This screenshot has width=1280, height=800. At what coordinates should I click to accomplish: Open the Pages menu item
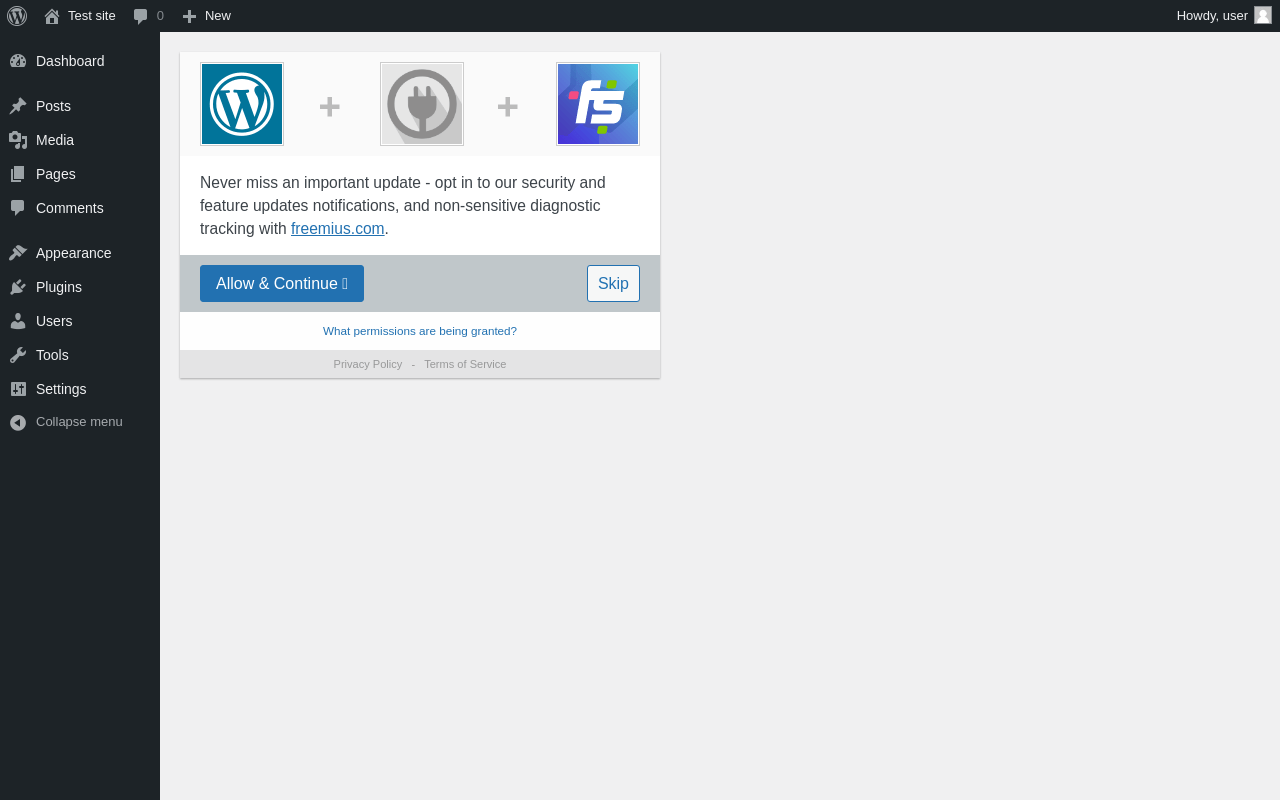(x=80, y=174)
